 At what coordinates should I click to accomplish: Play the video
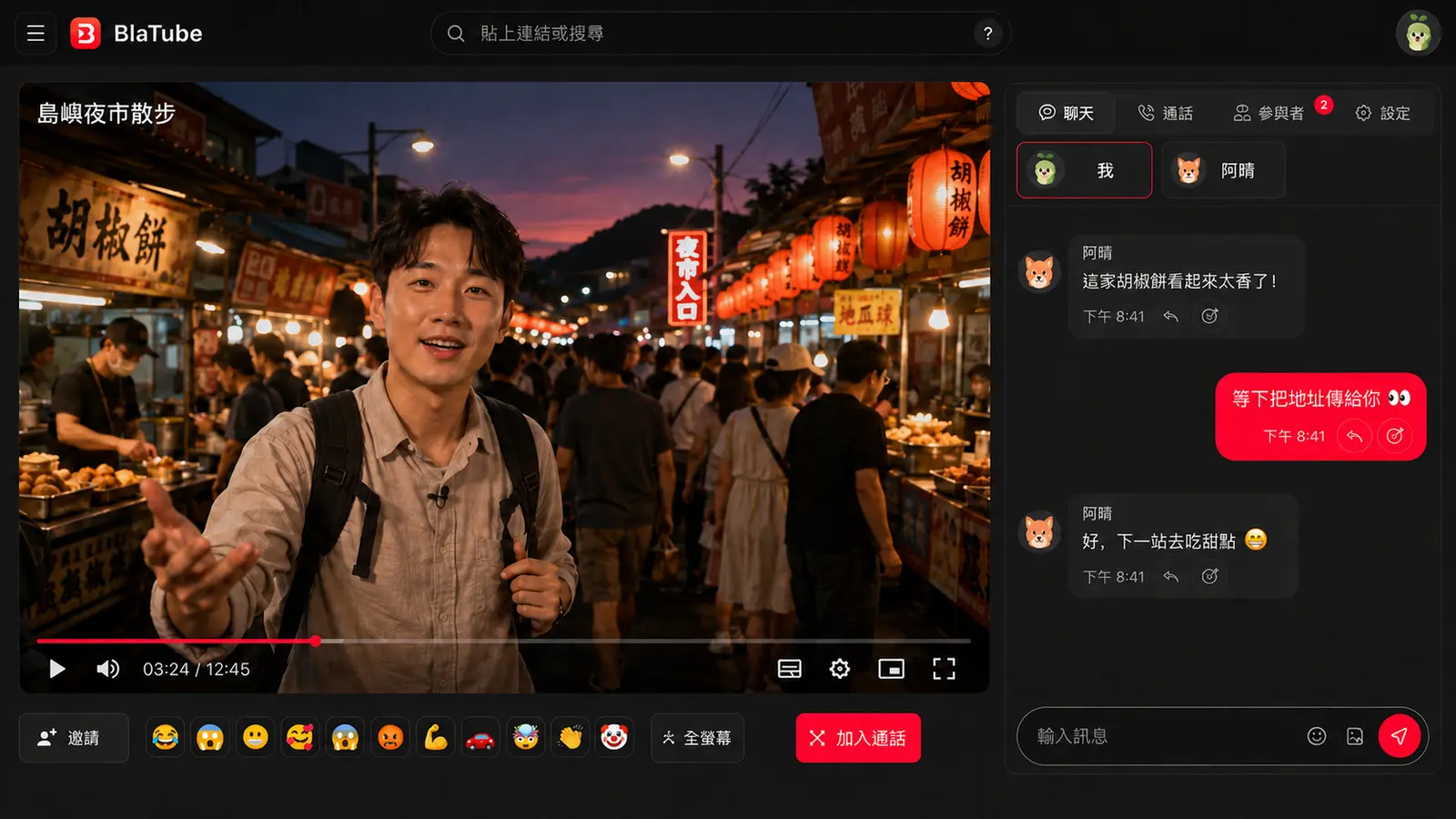point(57,669)
